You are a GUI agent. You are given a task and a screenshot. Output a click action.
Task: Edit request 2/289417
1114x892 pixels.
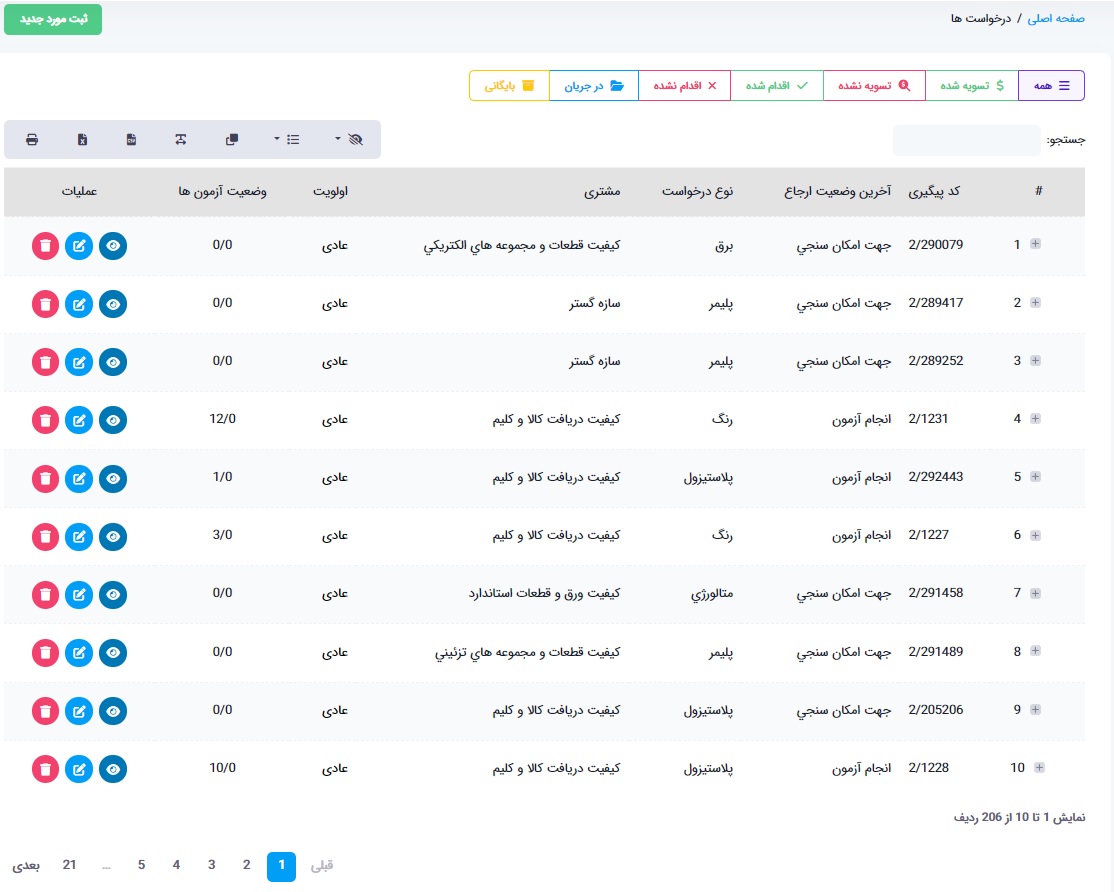point(79,304)
